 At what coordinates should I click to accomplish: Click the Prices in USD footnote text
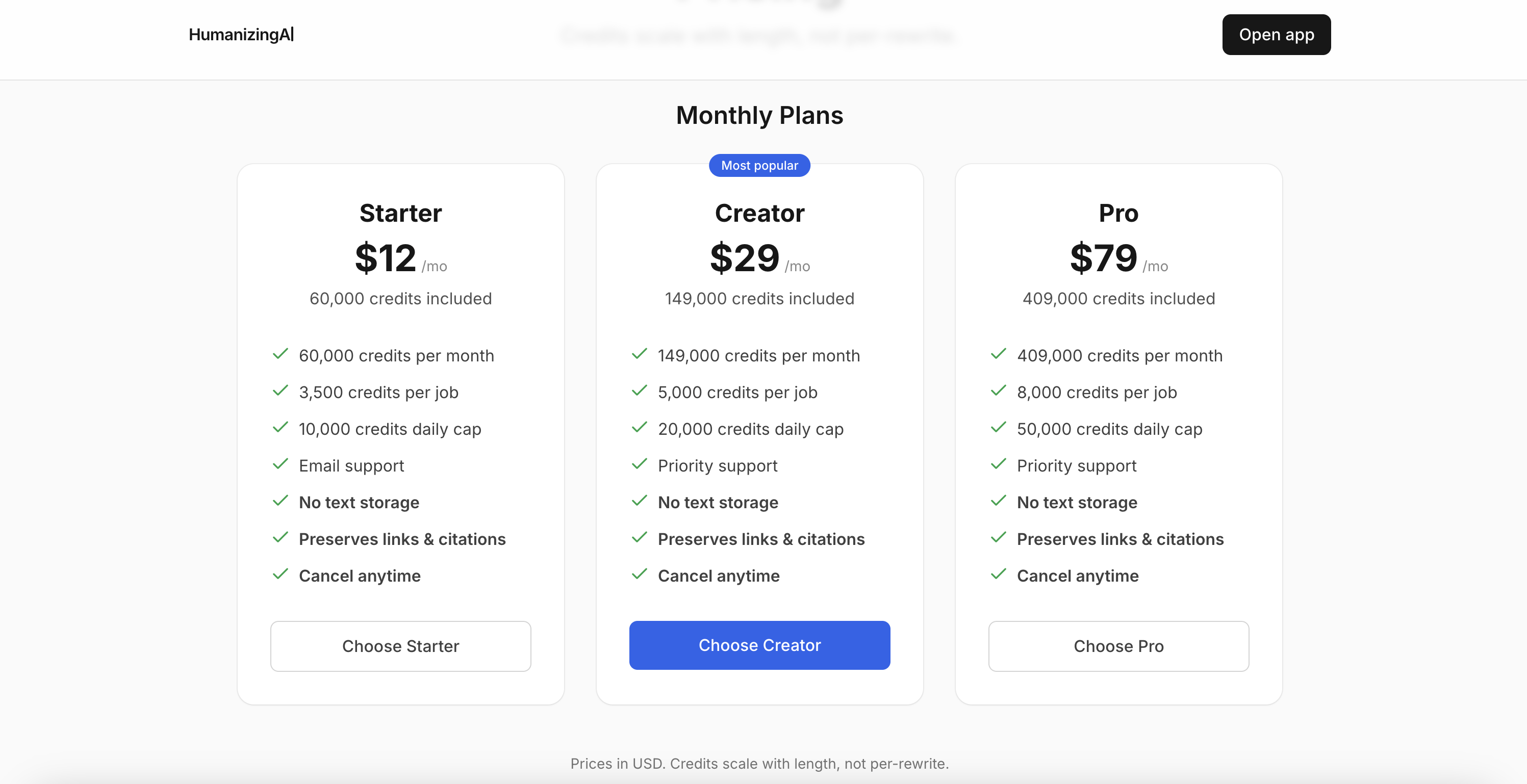(759, 764)
